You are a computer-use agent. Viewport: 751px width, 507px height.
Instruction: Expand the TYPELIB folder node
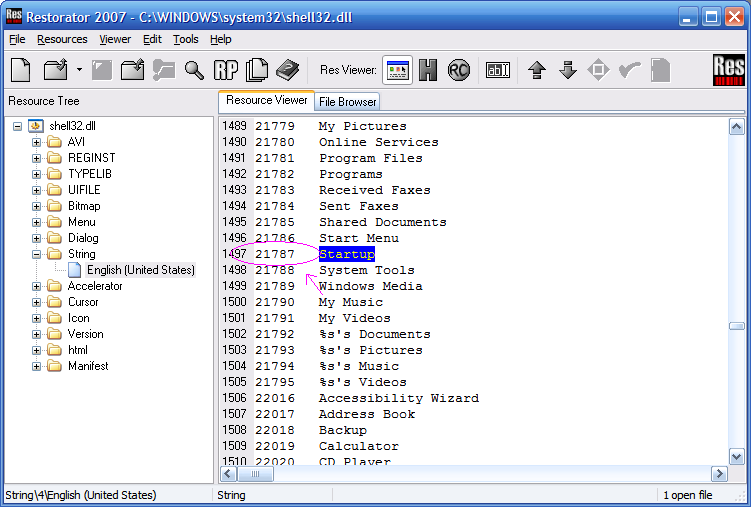point(36,174)
